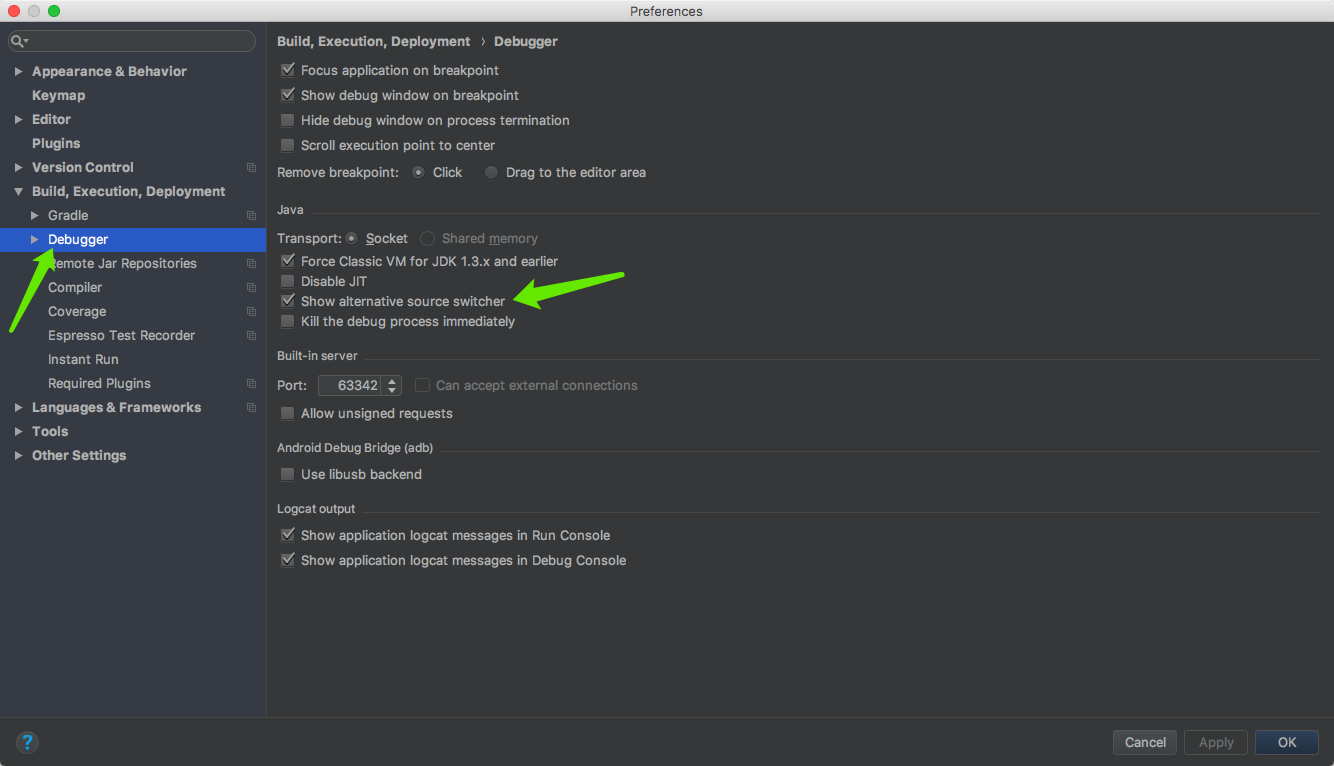1334x766 pixels.
Task: Toggle logcat messages in Run Console
Action: pyautogui.click(x=288, y=535)
